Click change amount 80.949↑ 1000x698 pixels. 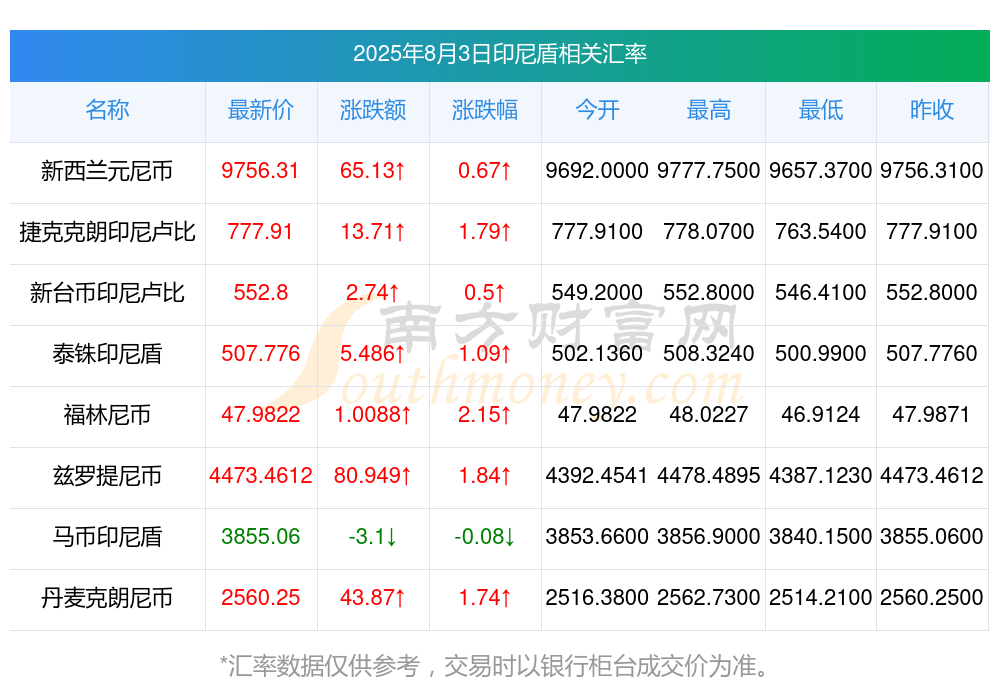click(x=372, y=475)
